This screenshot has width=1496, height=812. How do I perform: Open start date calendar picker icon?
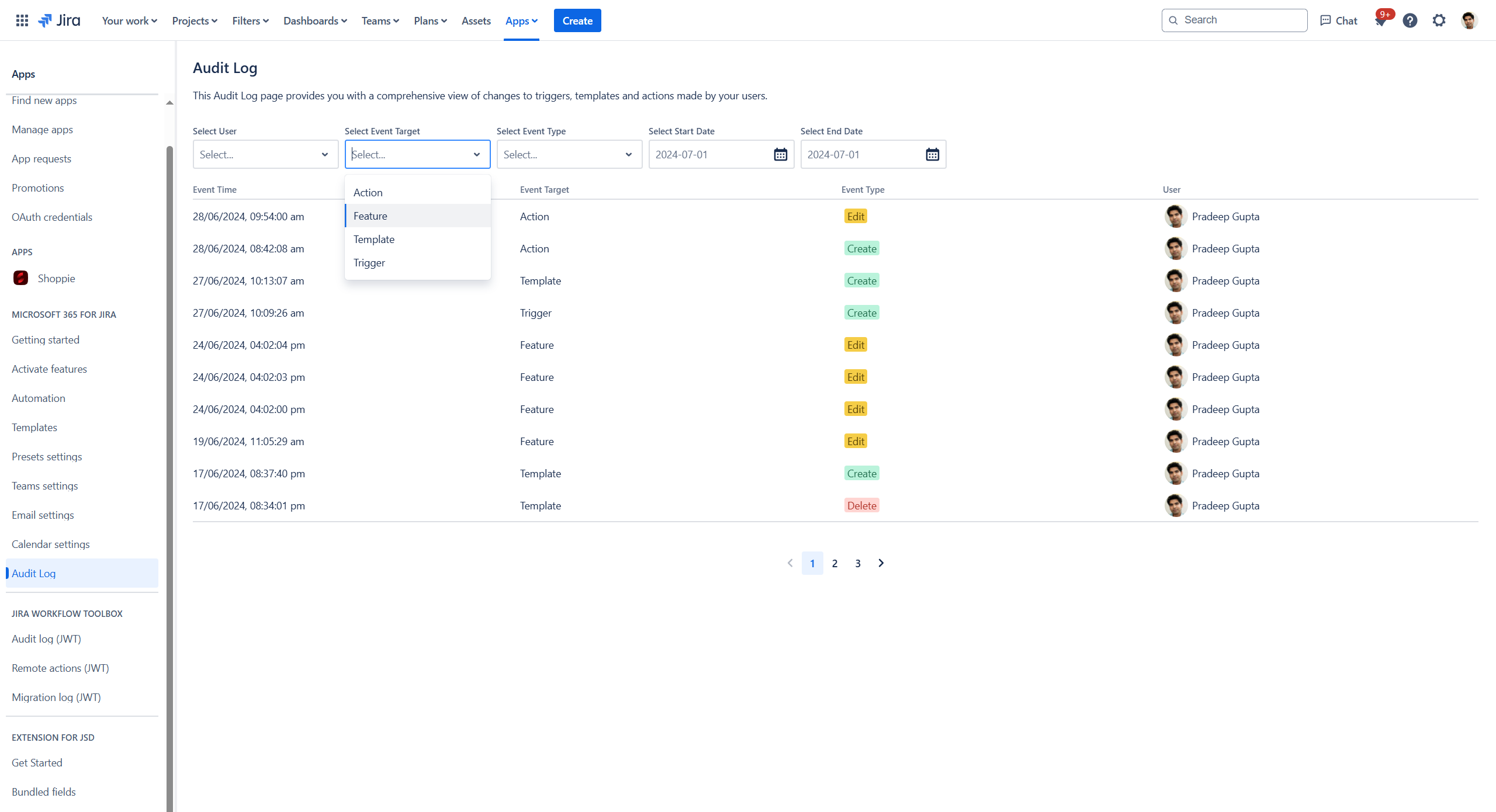pyautogui.click(x=780, y=155)
